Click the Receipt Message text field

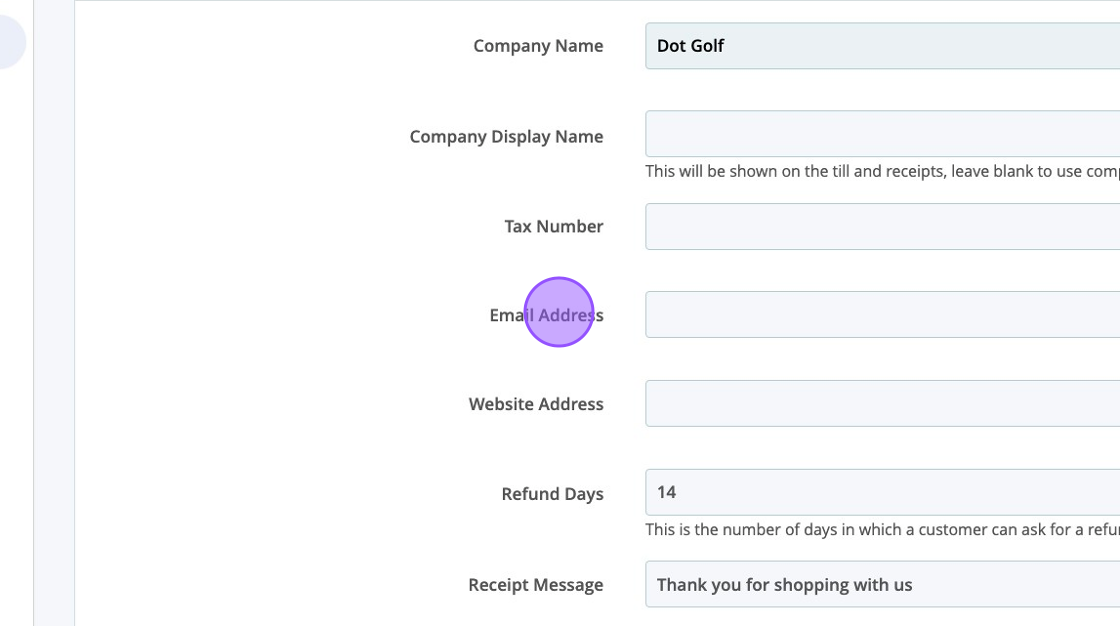[882, 584]
